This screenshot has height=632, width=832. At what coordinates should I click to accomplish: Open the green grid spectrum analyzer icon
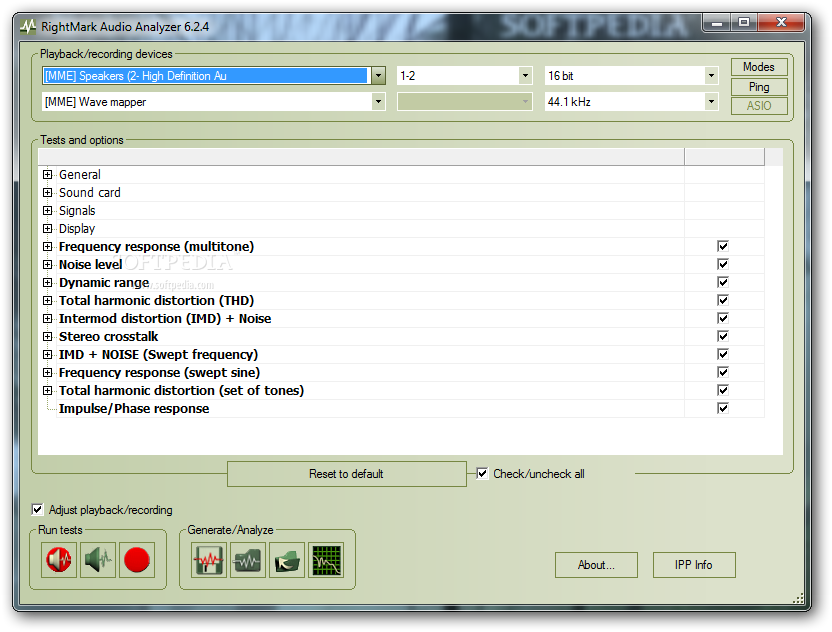(326, 560)
